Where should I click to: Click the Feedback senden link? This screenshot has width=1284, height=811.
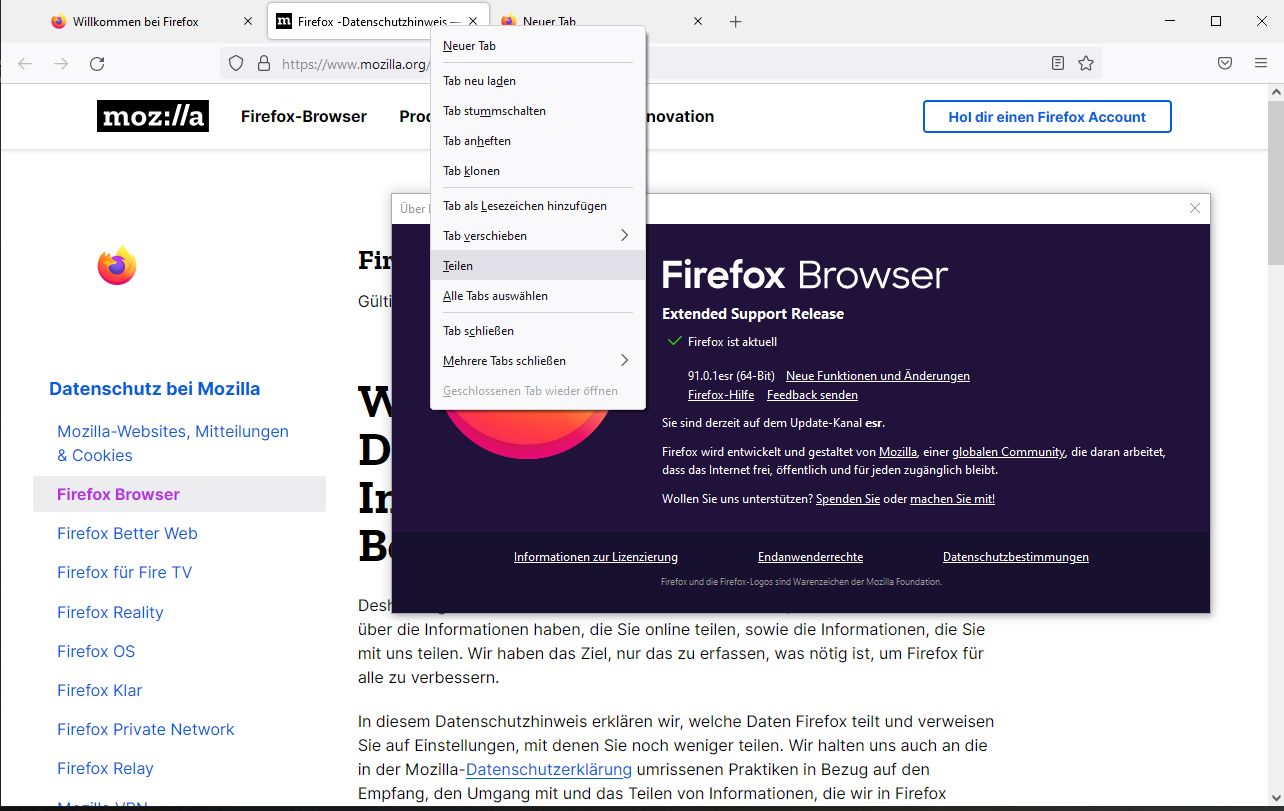[812, 395]
